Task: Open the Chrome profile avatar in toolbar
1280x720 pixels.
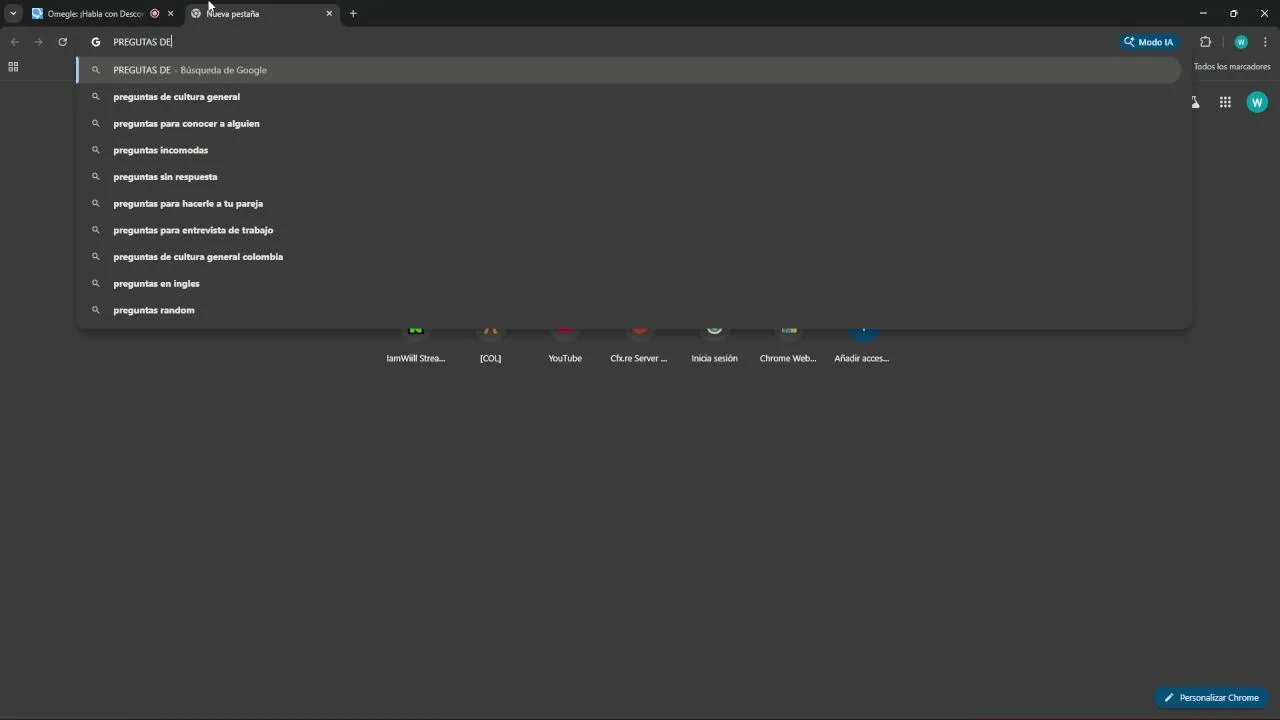Action: (x=1241, y=42)
